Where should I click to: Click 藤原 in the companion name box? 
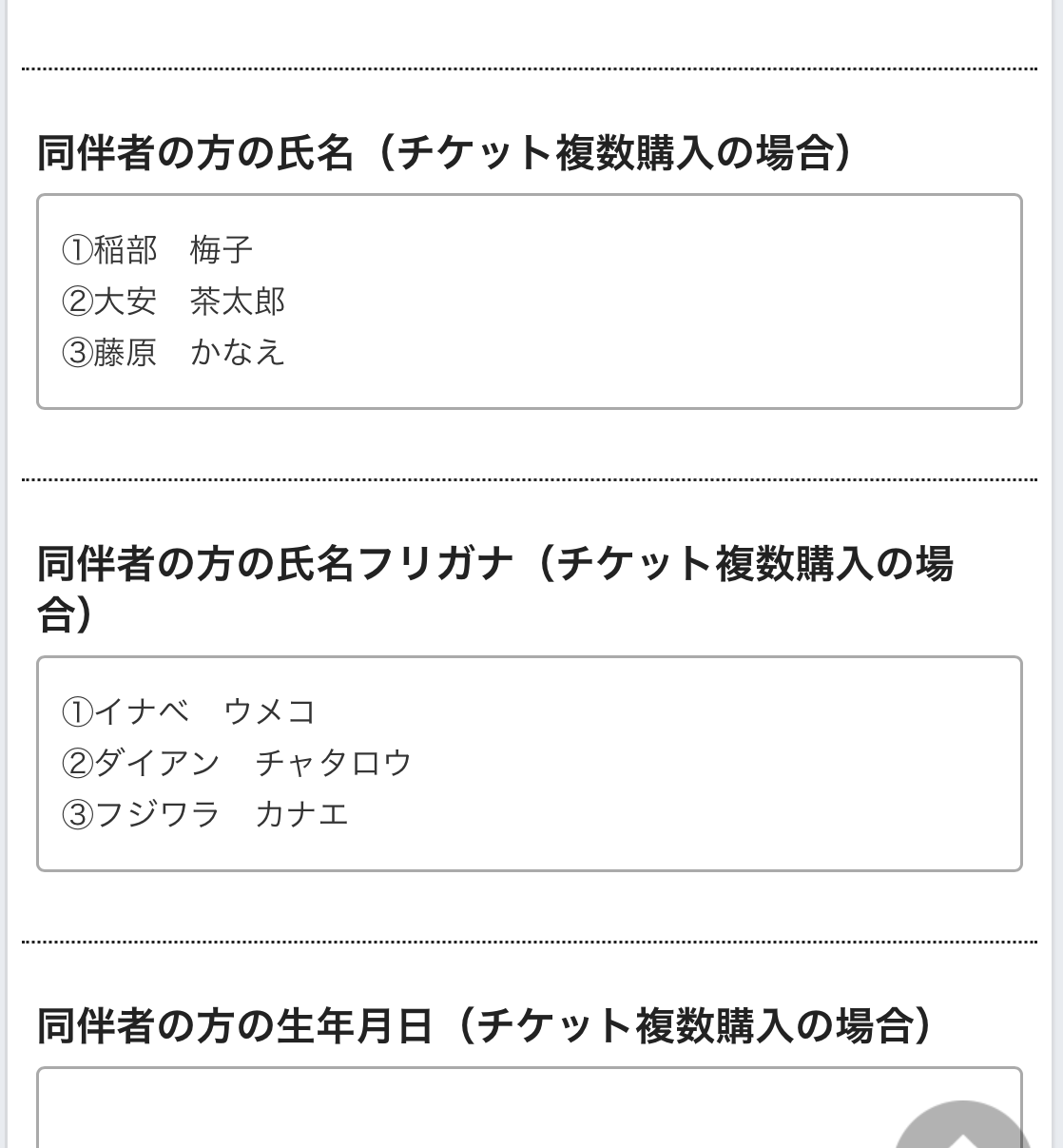tap(126, 353)
